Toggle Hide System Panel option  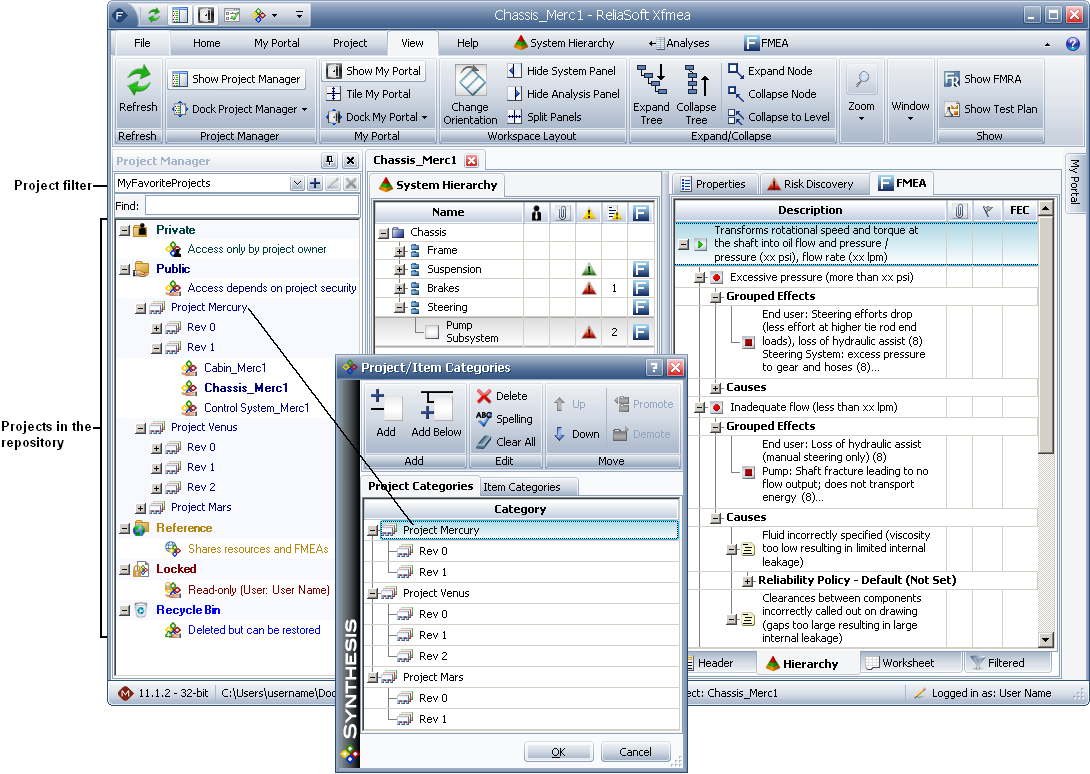click(562, 71)
